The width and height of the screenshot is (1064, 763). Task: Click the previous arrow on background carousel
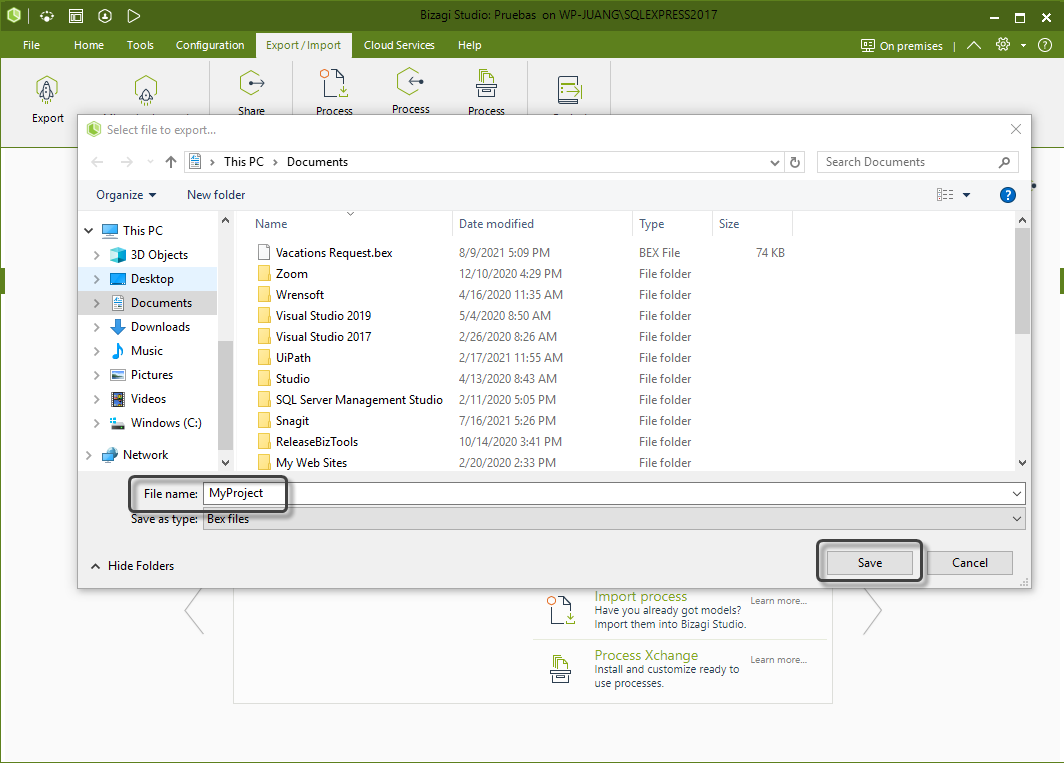click(194, 611)
